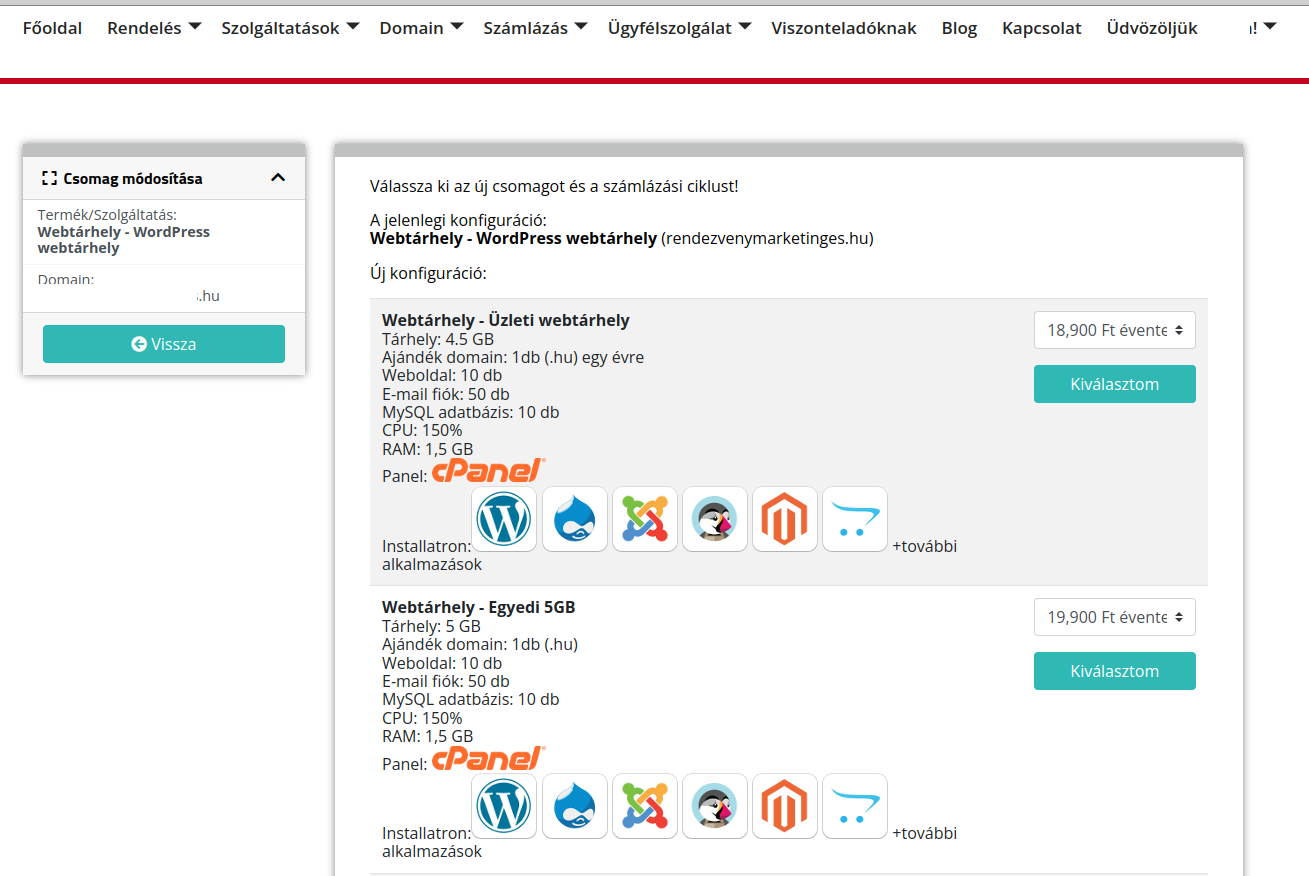
Task: Click WordPress icon in Üzleti webtárhely package
Action: (504, 519)
